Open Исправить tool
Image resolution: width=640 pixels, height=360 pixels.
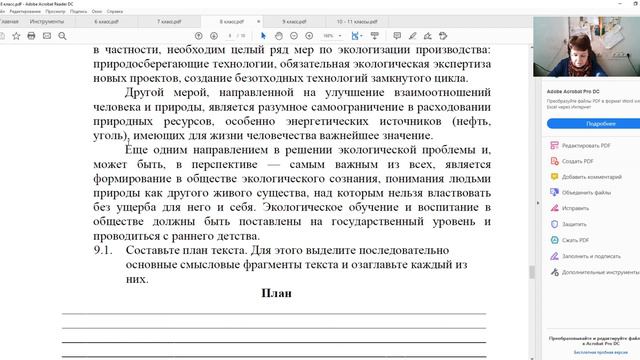point(570,209)
